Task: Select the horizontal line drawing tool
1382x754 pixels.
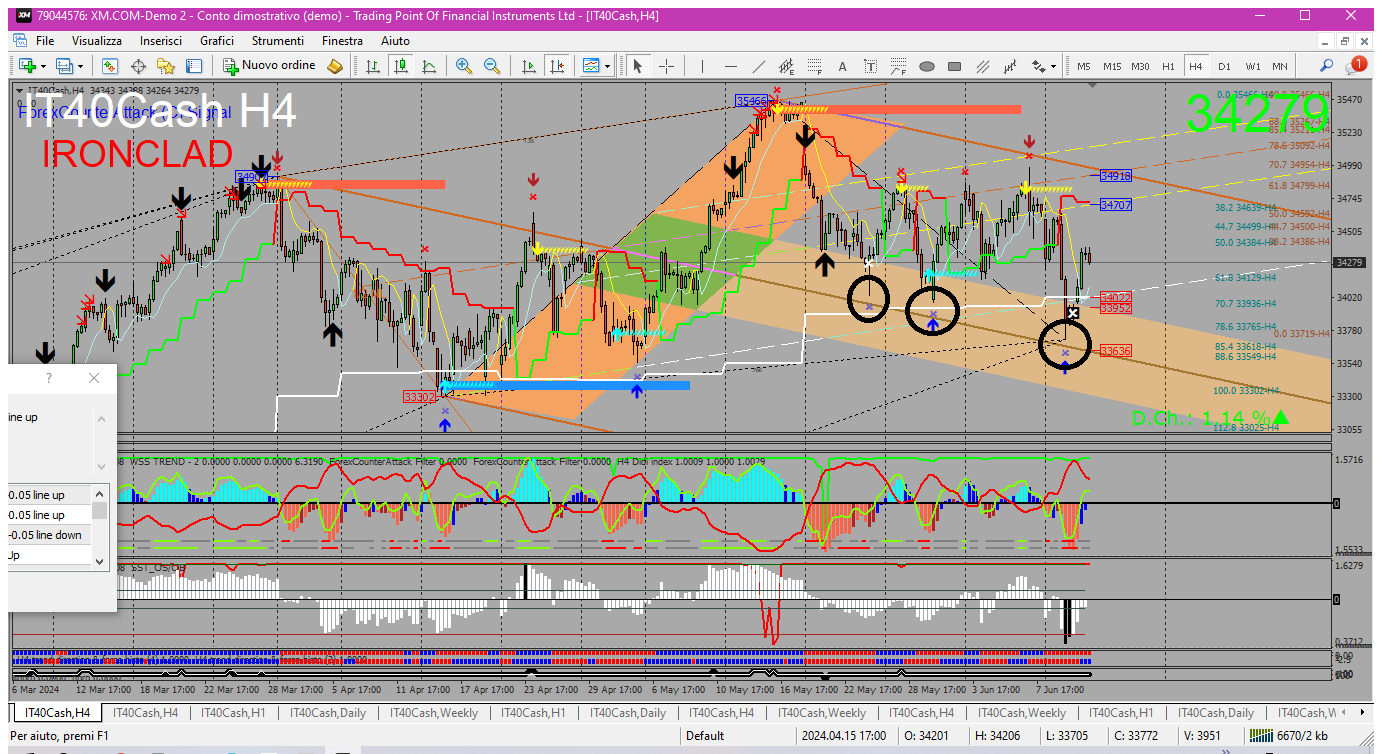Action: click(731, 66)
